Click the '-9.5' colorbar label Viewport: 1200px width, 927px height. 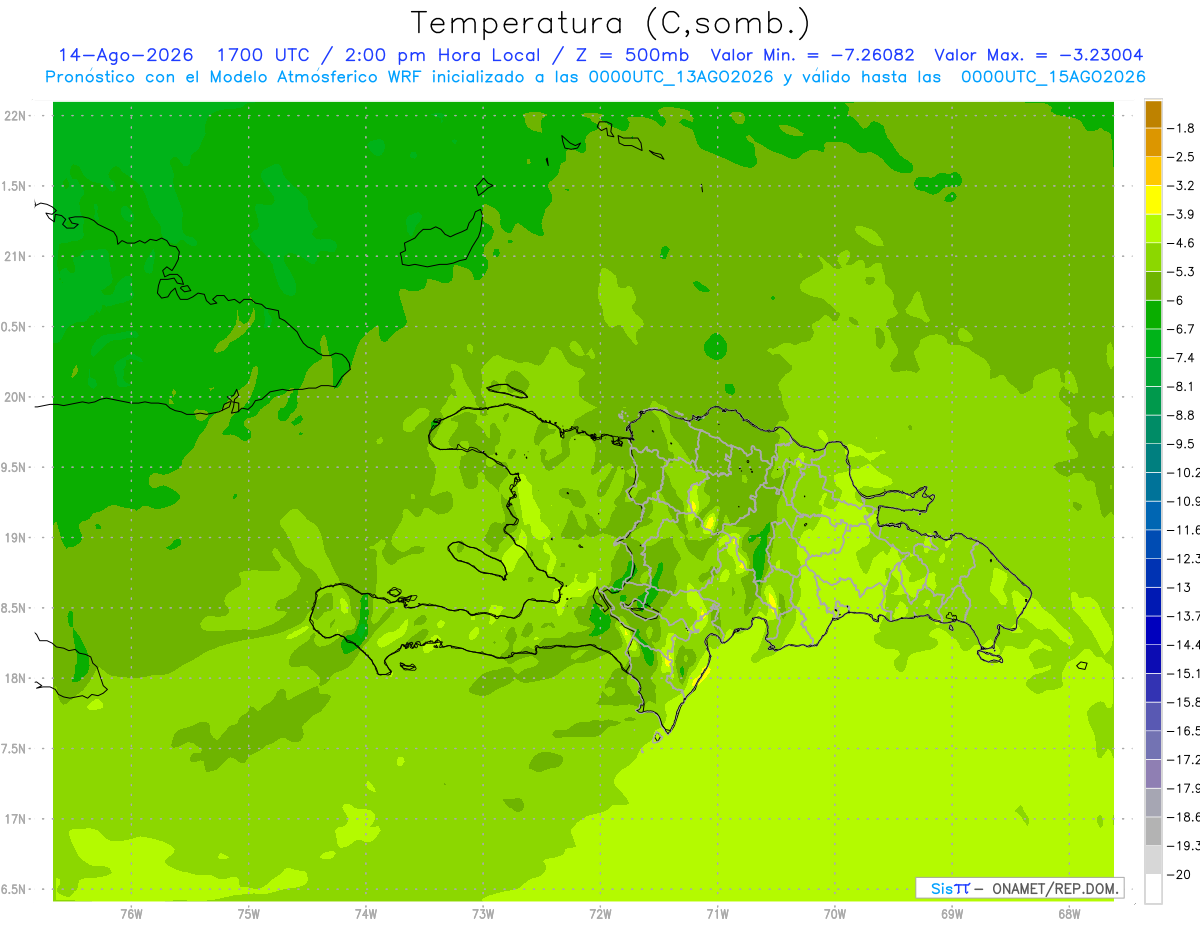(x=1183, y=444)
